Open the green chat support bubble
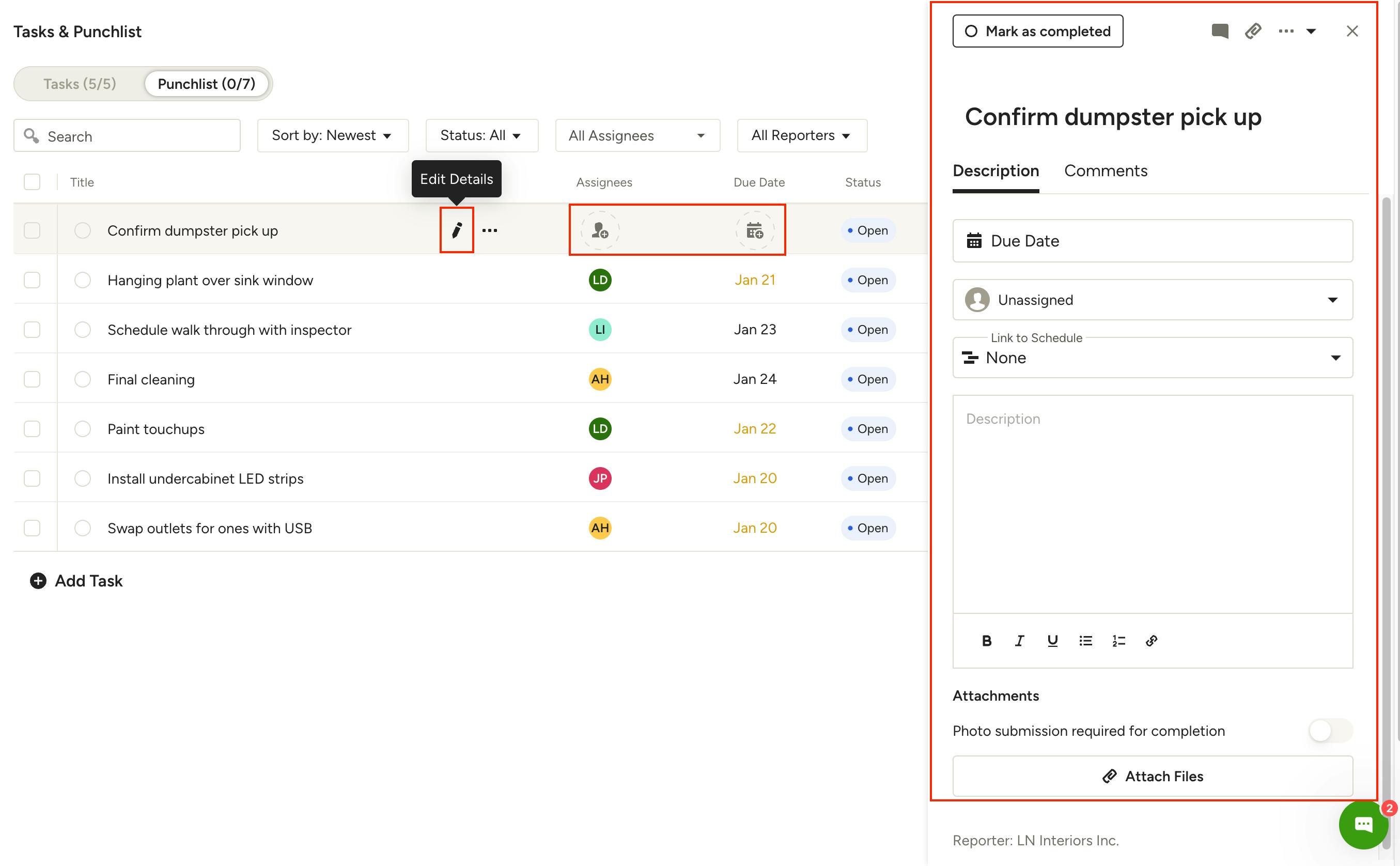 pos(1363,825)
